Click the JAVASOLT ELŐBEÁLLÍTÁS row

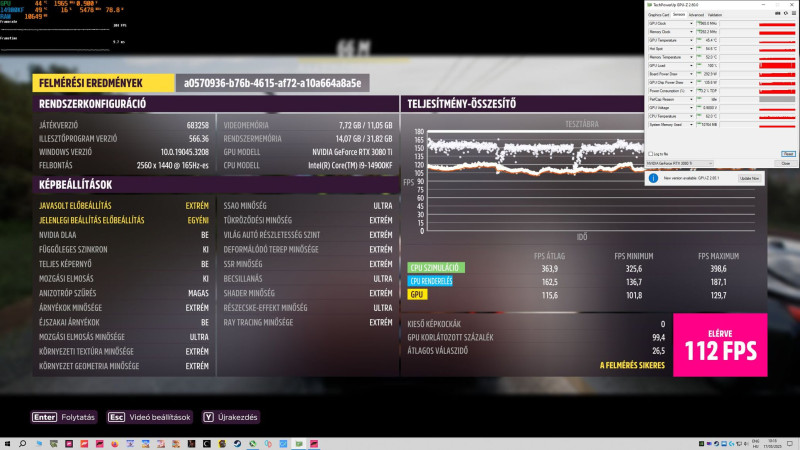pyautogui.click(x=123, y=206)
